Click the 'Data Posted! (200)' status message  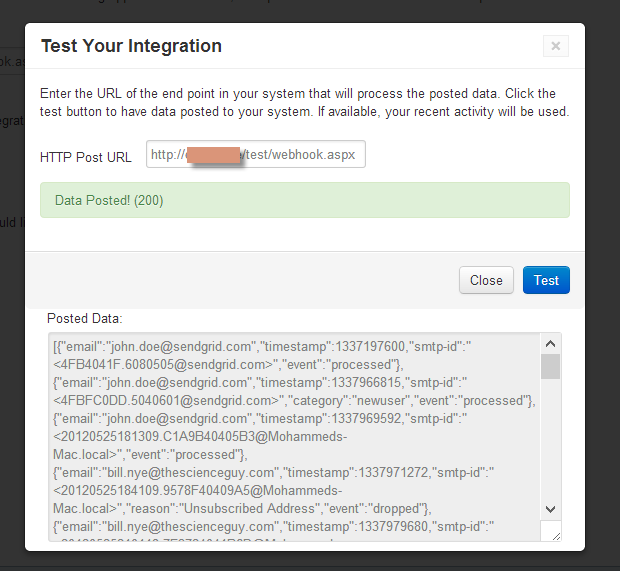coord(305,200)
